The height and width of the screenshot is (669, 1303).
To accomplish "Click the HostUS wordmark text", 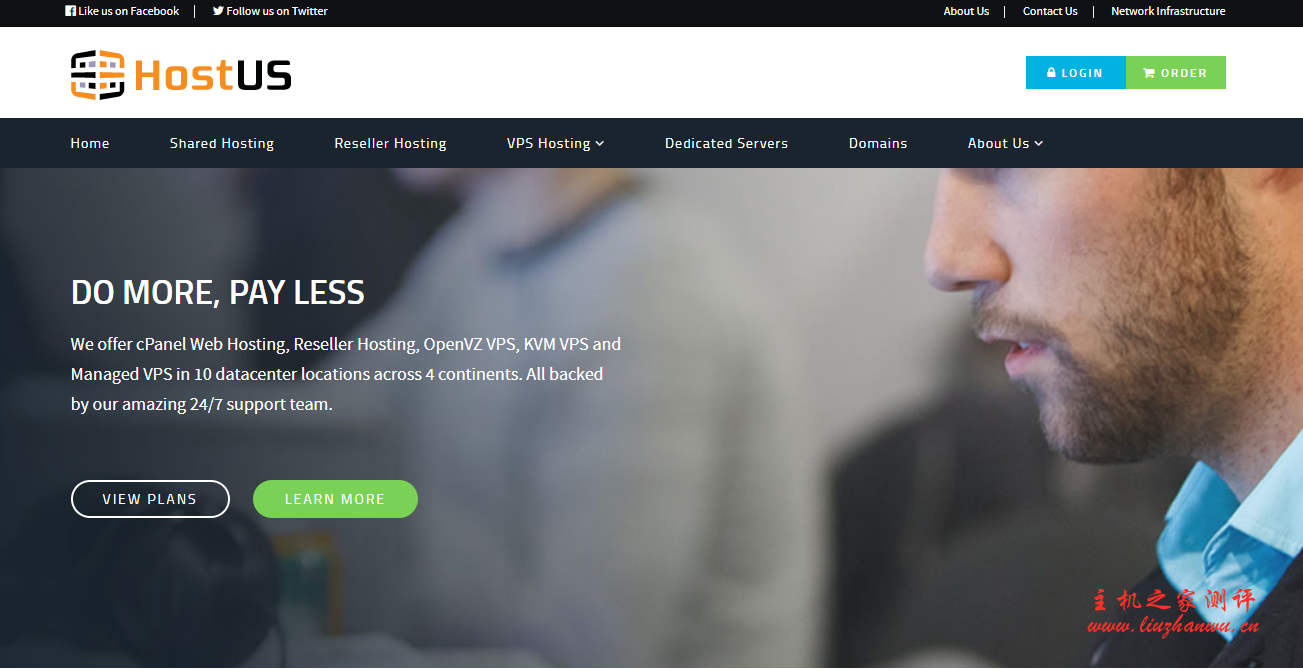I will [213, 75].
